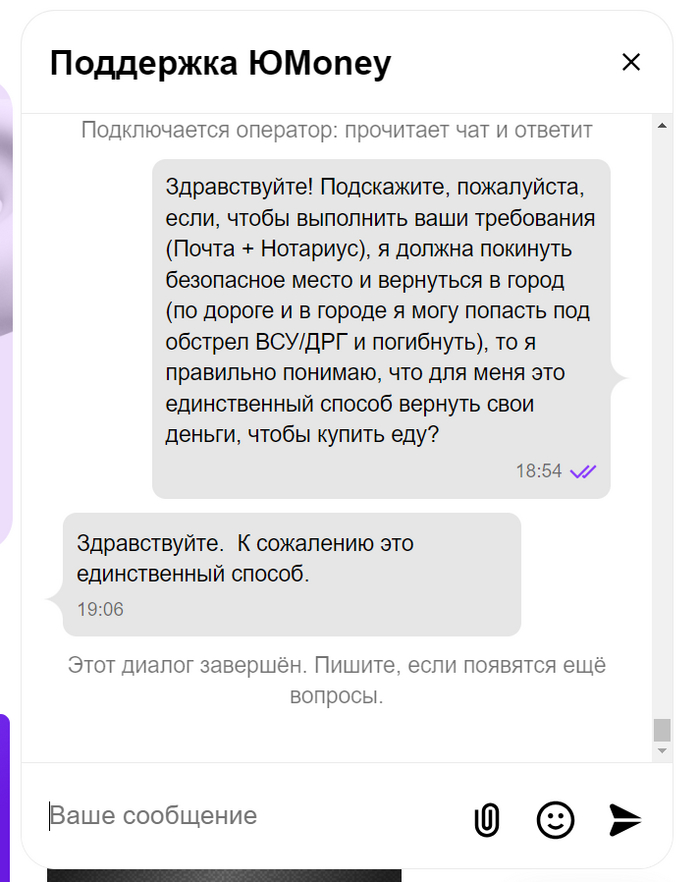Click the operator reply message bubble
This screenshot has height=882, width=700.
point(290,560)
